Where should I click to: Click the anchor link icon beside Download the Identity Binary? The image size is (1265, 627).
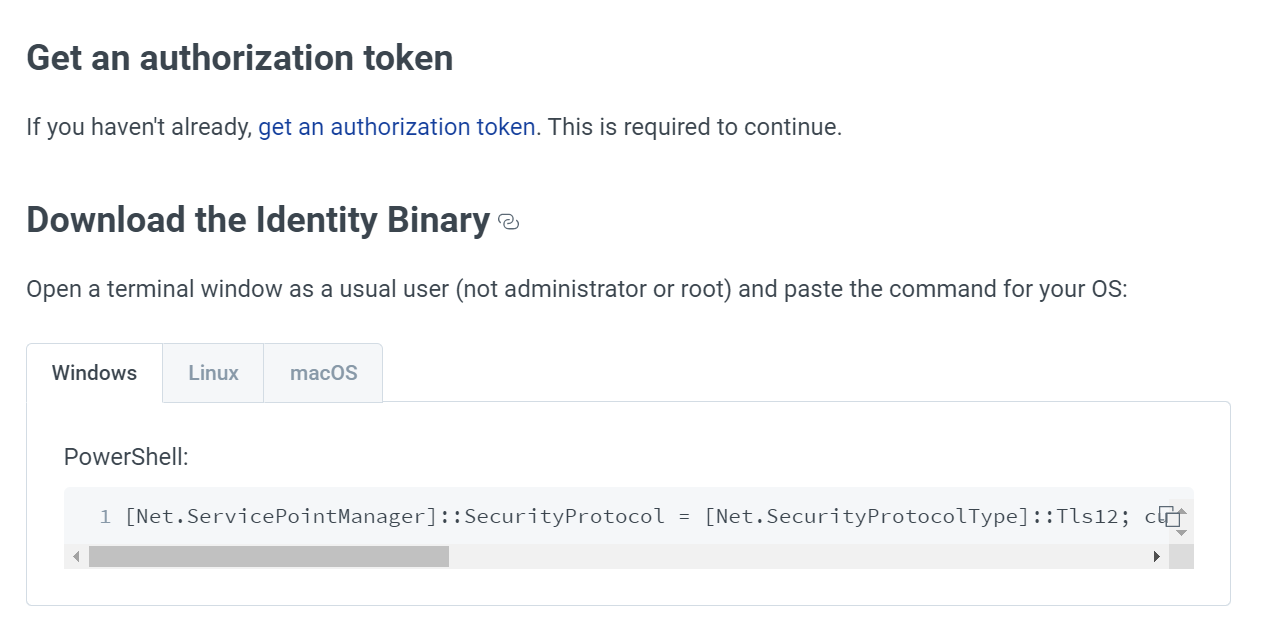click(x=509, y=222)
